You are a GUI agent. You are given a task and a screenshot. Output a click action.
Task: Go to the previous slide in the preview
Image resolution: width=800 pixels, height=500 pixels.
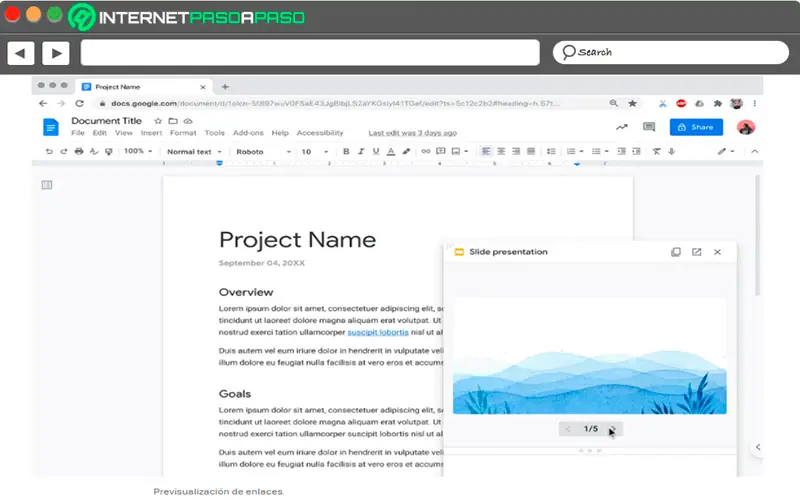point(568,429)
